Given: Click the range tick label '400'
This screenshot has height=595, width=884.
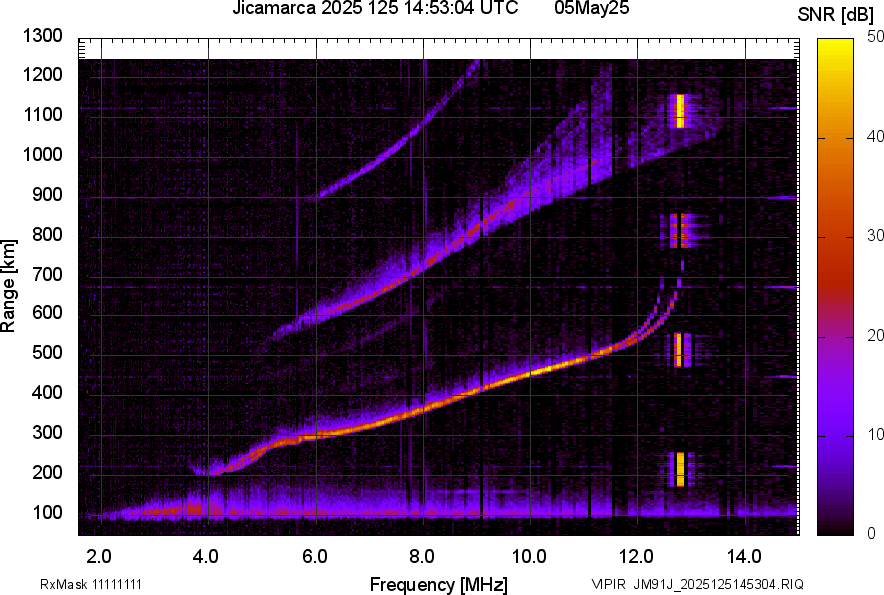Looking at the screenshot, I should (47, 392).
